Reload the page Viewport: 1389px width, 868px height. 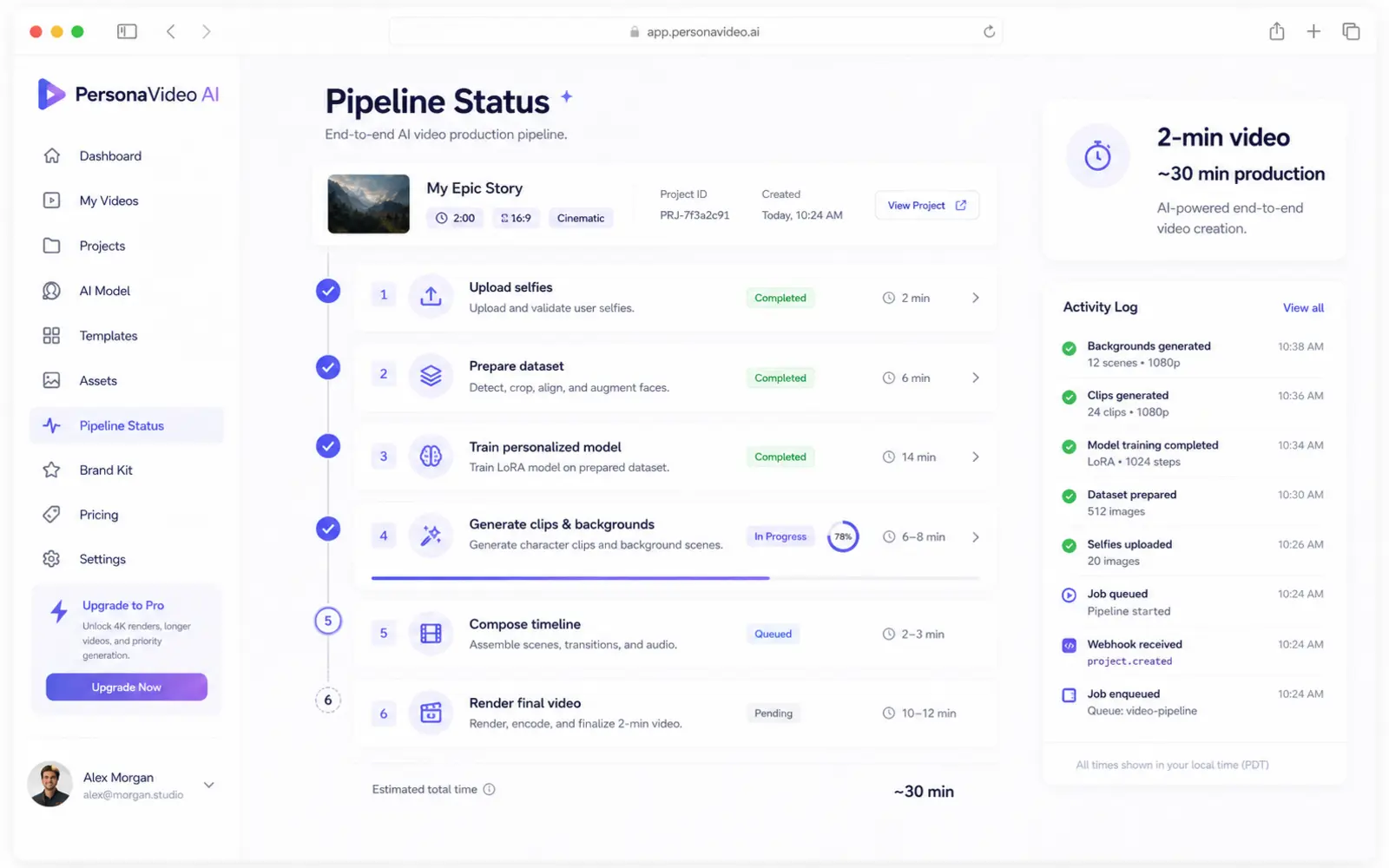pos(989,31)
